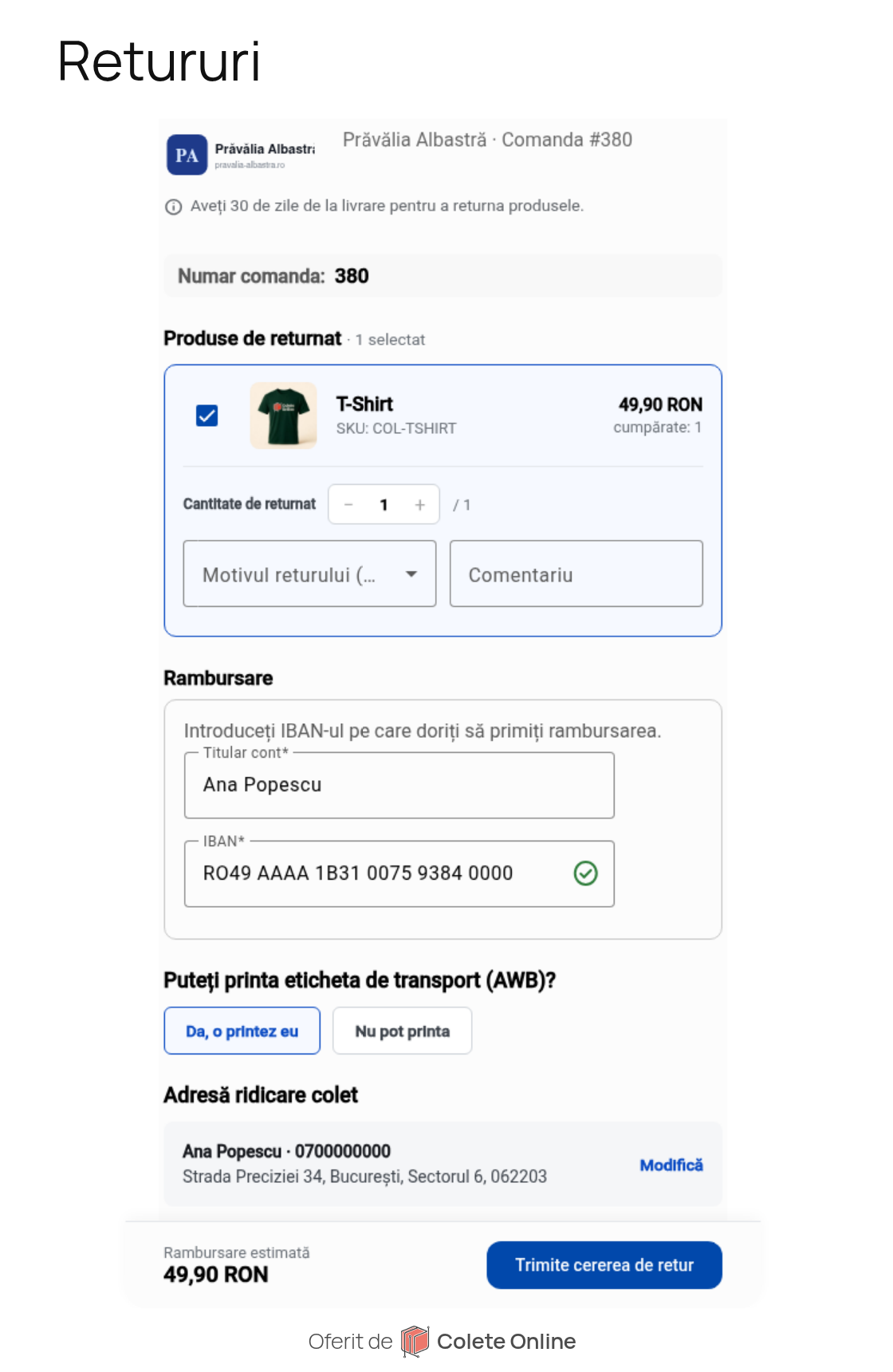The height and width of the screenshot is (1372, 893).
Task: Click the Prăvălia Albastră store name
Action: (265, 149)
